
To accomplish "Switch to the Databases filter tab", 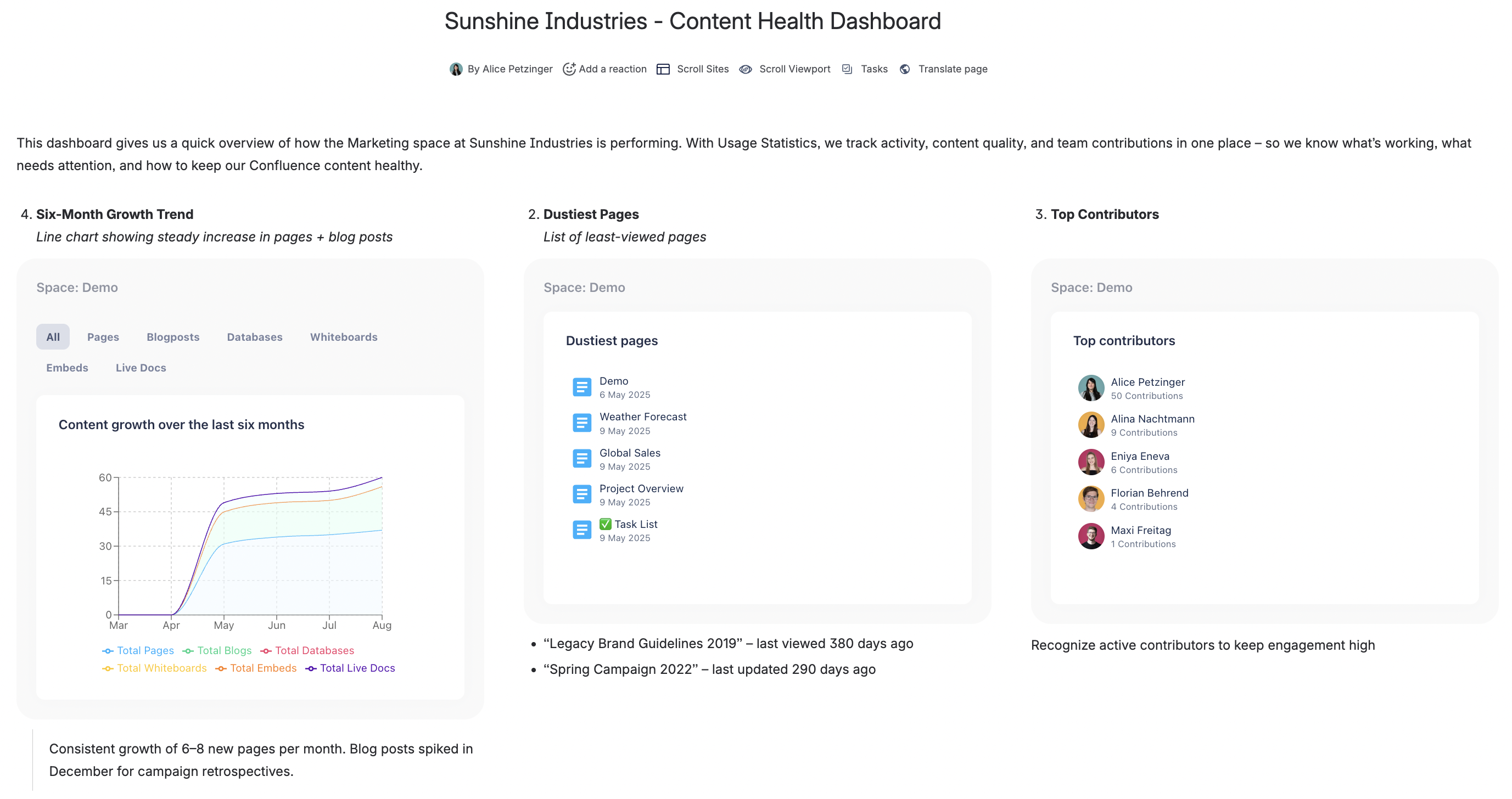I will coord(255,337).
